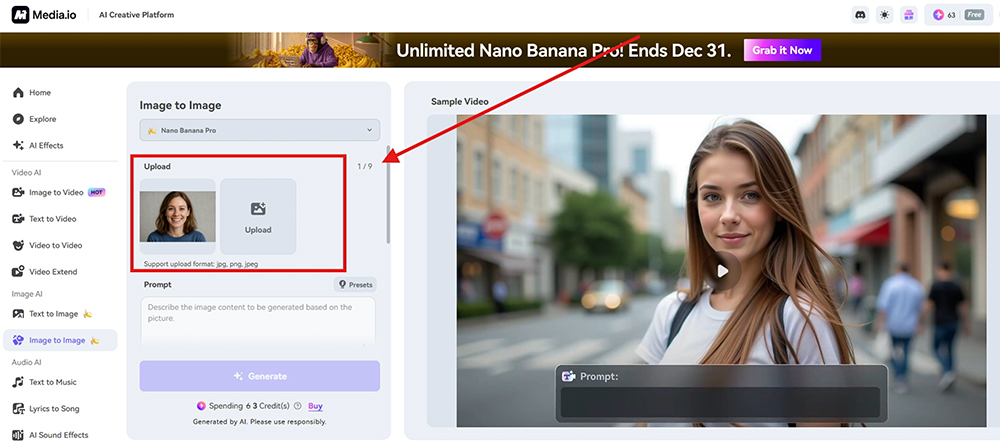Open the gift rewards icon
This screenshot has height=447, width=1000.
pos(908,15)
